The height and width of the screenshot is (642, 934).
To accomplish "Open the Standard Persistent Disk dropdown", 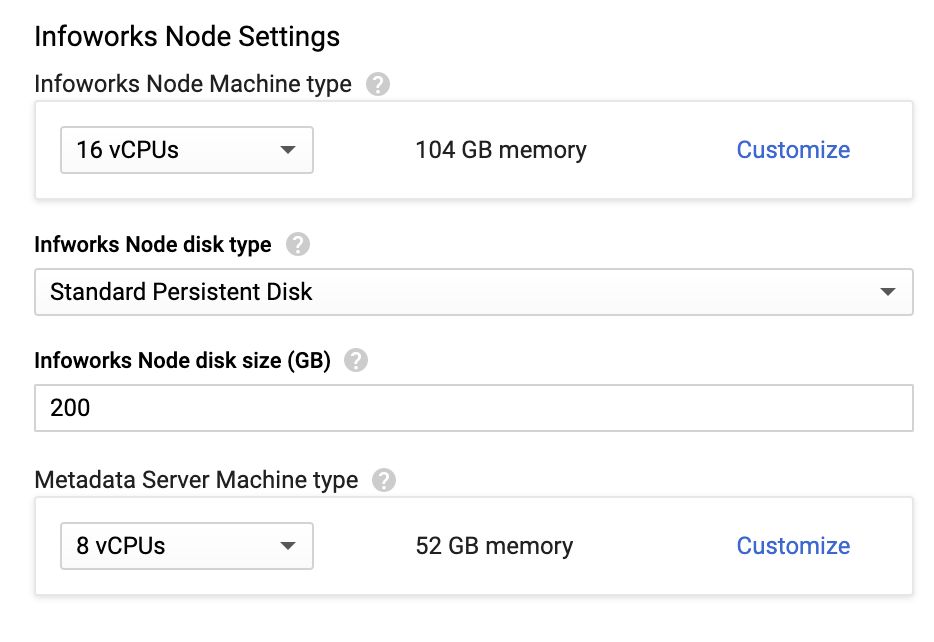I will click(474, 292).
